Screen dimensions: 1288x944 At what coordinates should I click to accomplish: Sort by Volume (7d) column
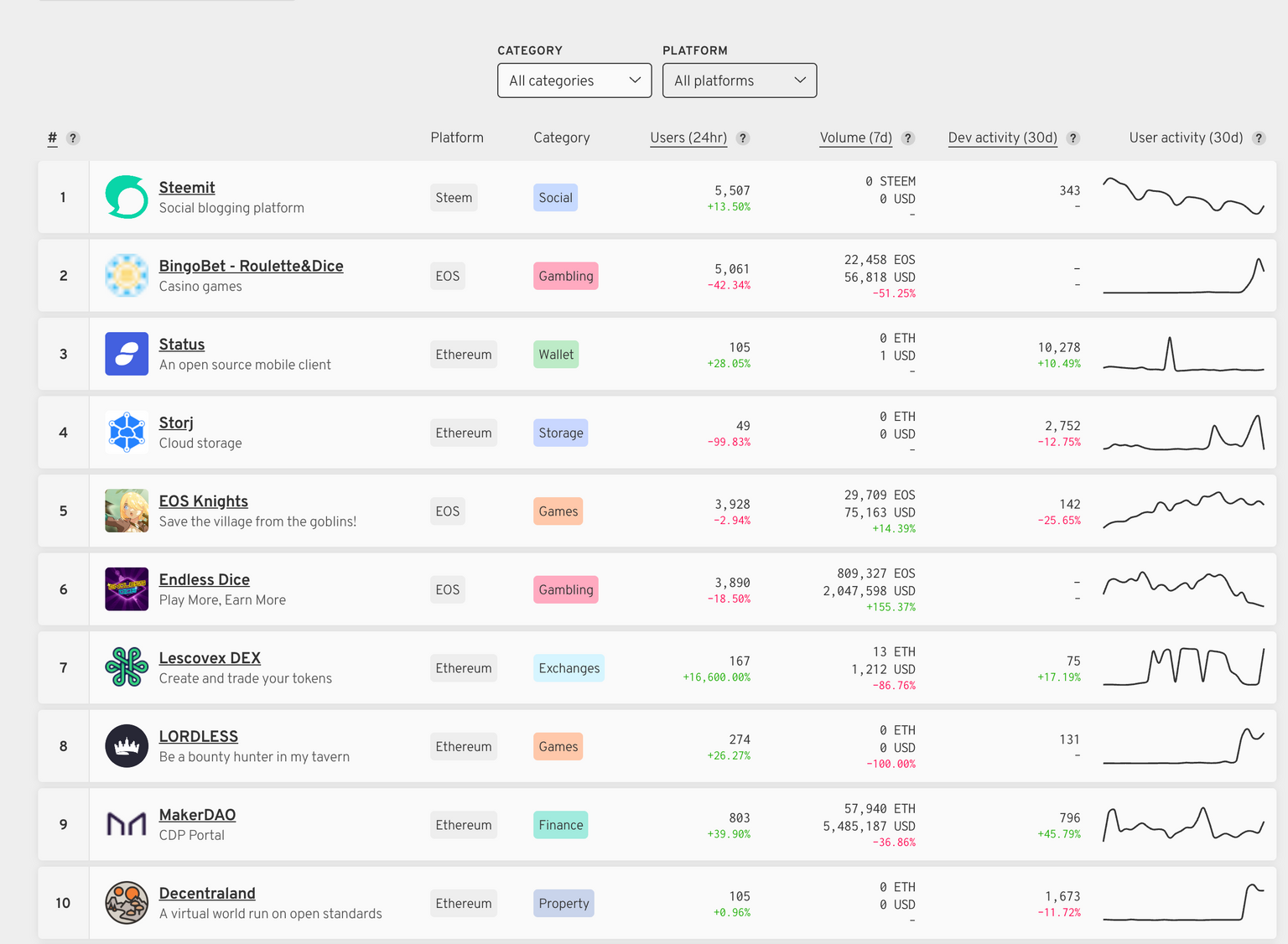click(856, 137)
